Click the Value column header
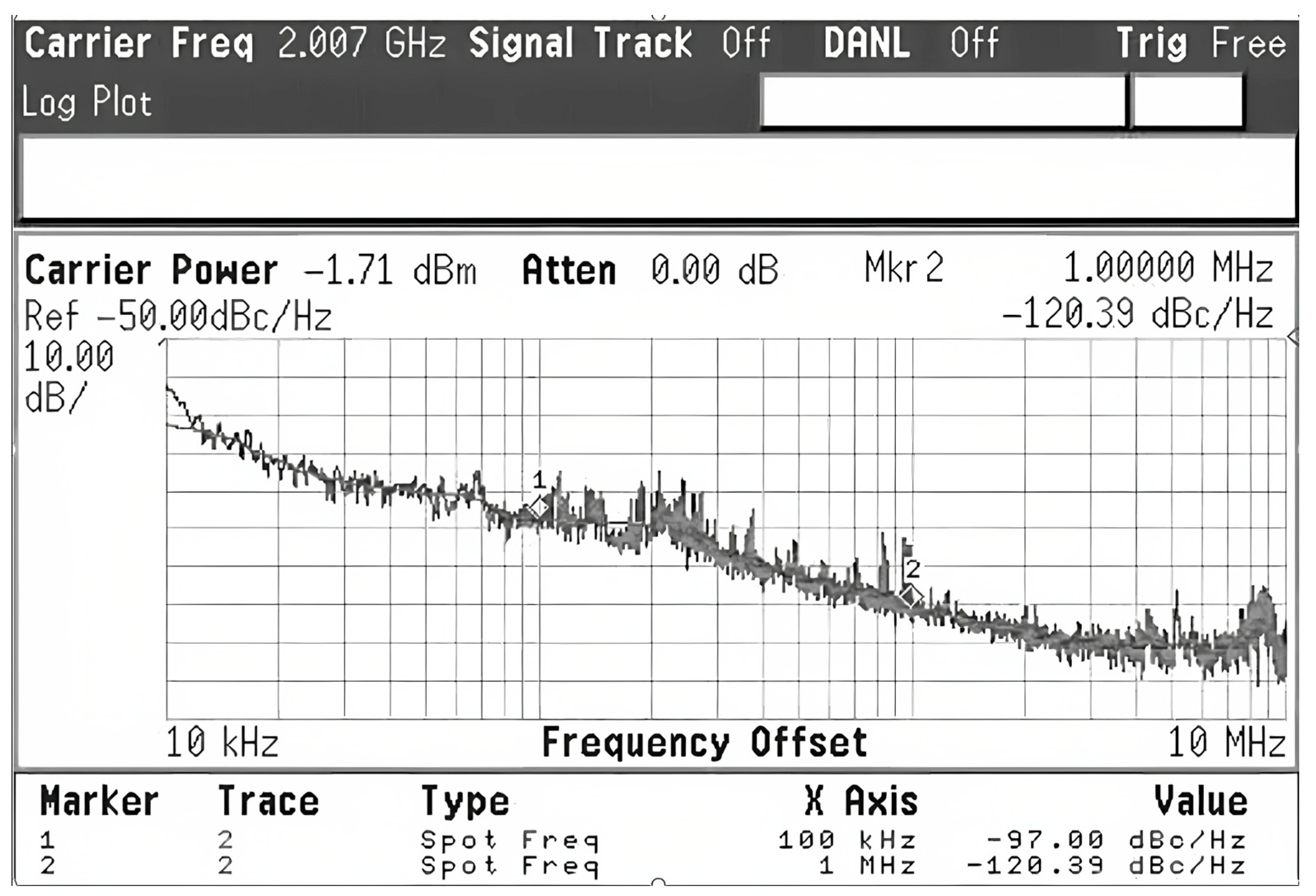Viewport: 1316px width, 896px height. tap(1200, 801)
